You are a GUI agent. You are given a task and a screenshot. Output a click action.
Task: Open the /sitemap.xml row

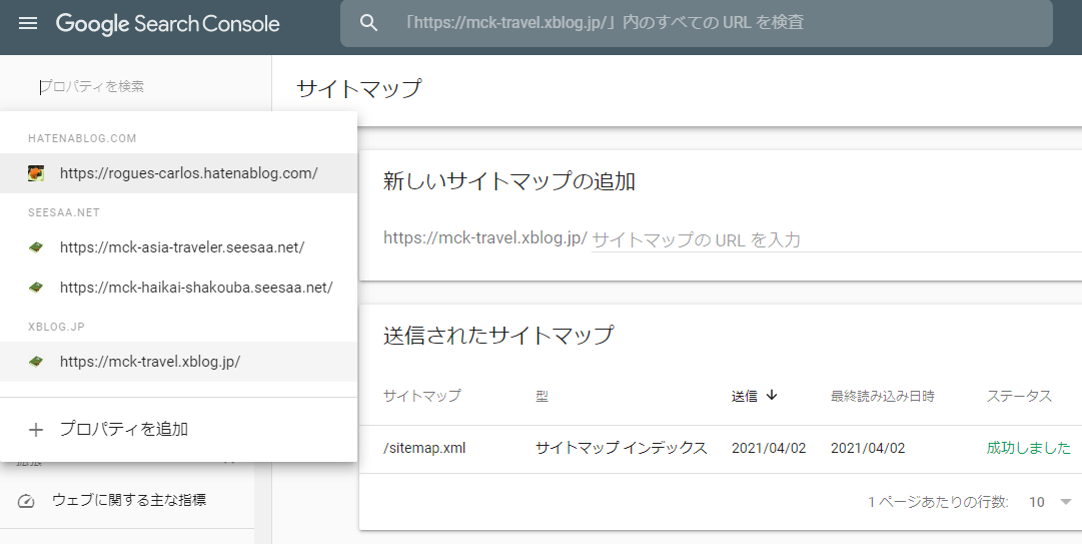click(720, 449)
